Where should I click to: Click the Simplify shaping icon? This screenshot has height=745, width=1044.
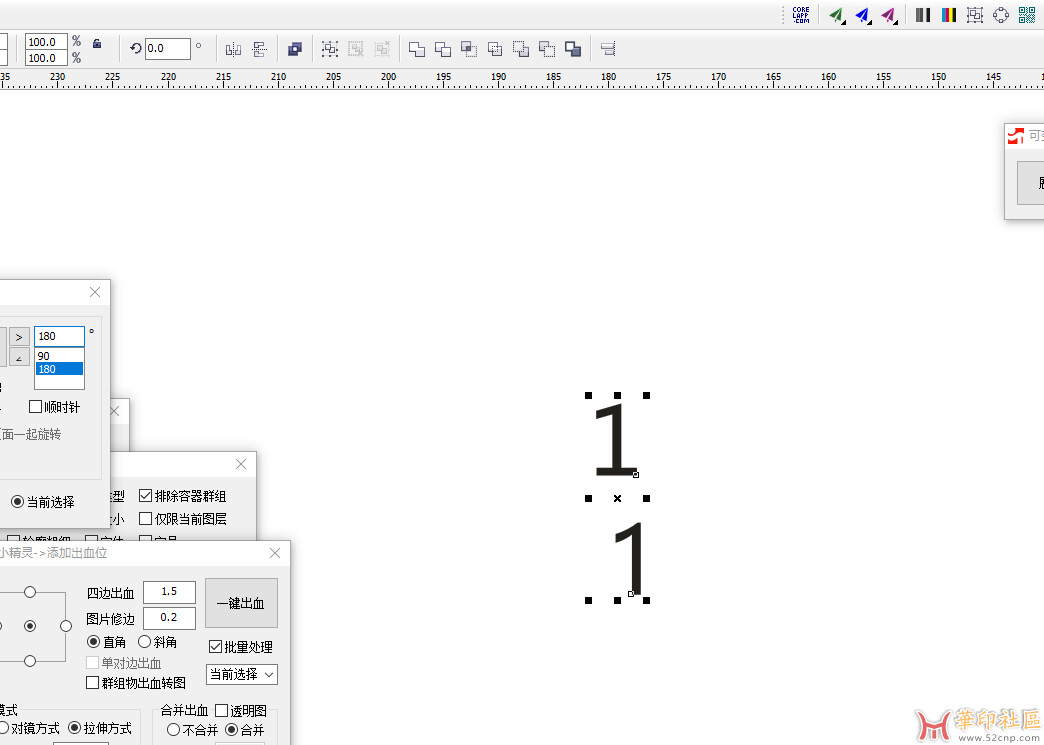tap(495, 49)
